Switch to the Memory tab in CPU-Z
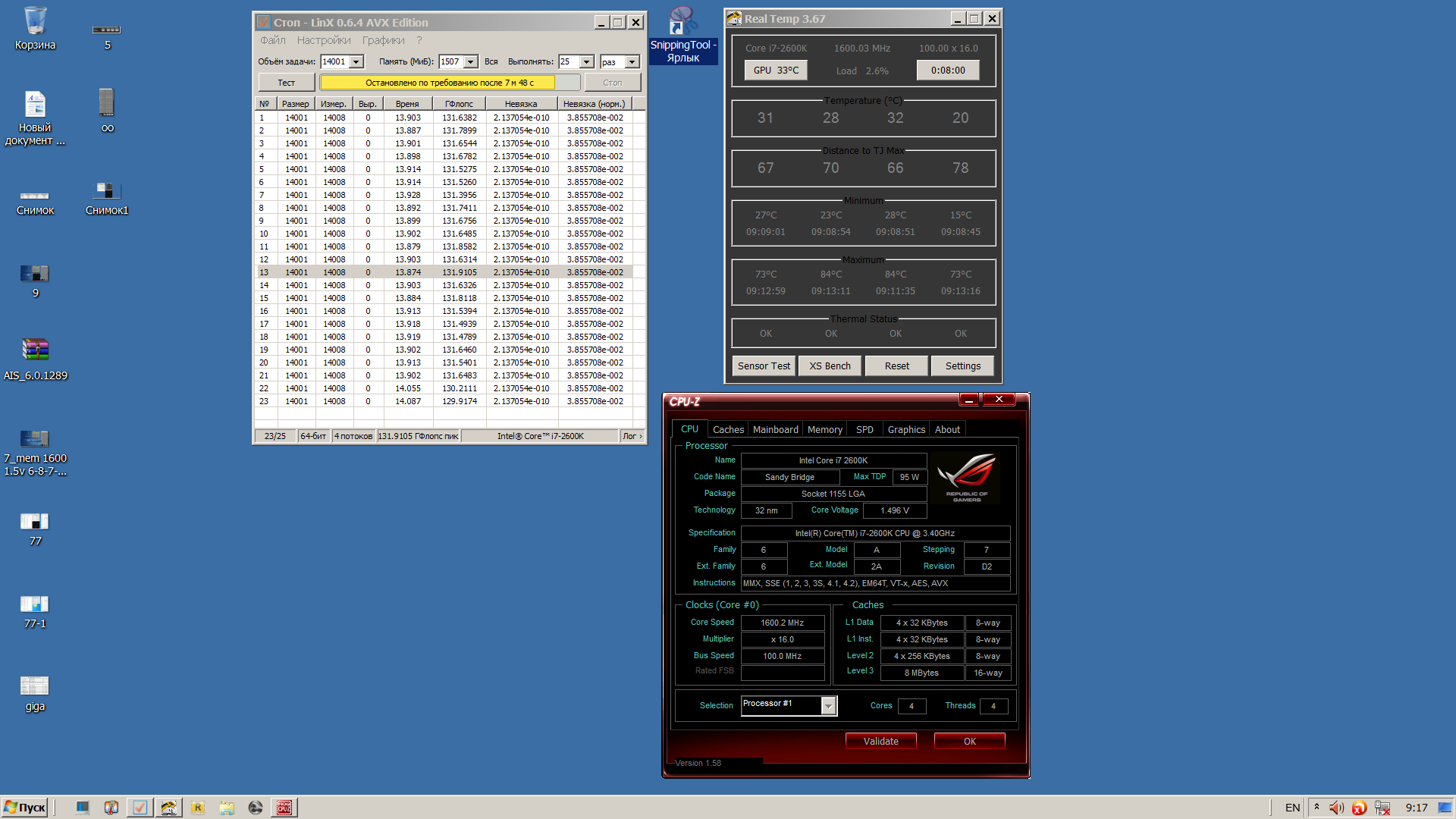Viewport: 1456px width, 819px height. [x=824, y=429]
